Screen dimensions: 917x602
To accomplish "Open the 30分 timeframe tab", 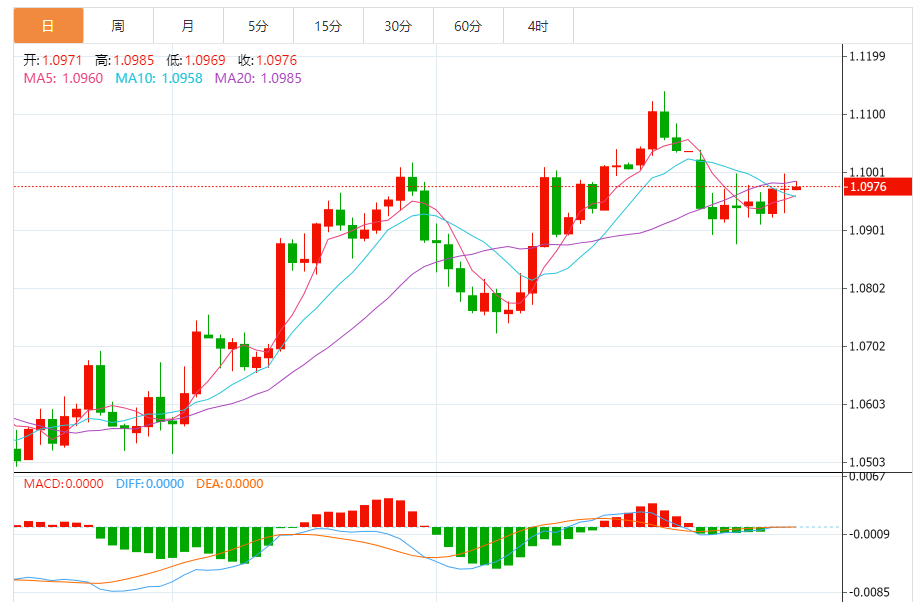I will (398, 26).
